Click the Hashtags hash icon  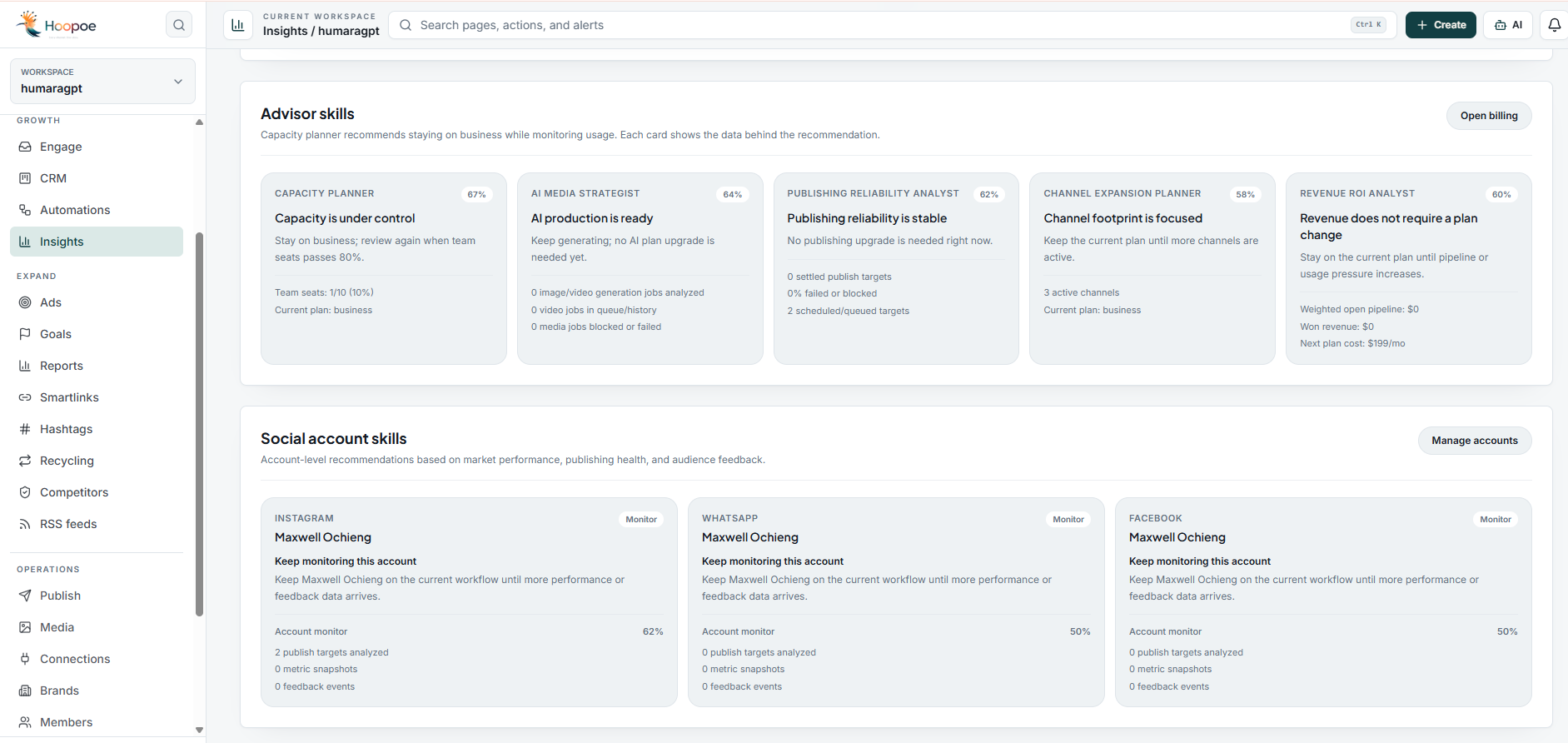pos(25,429)
